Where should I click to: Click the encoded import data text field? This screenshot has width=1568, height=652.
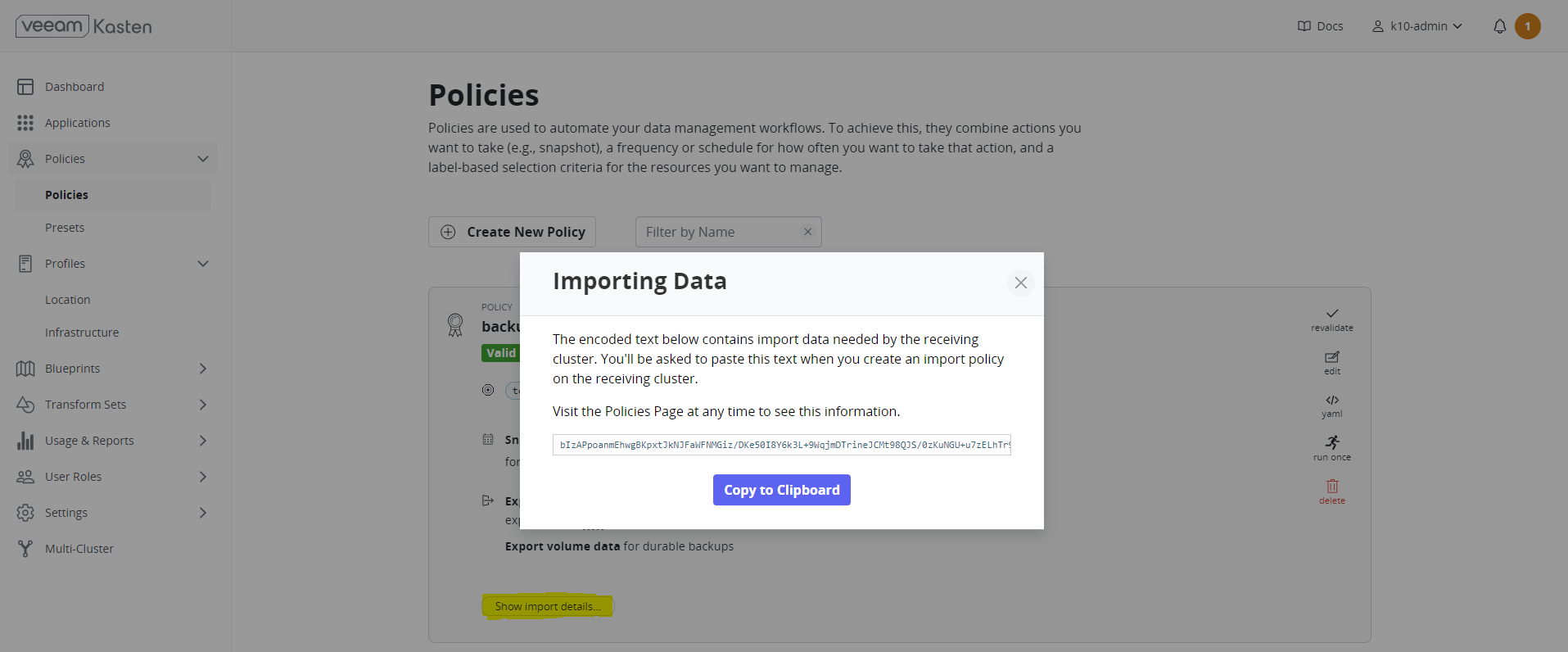point(782,445)
